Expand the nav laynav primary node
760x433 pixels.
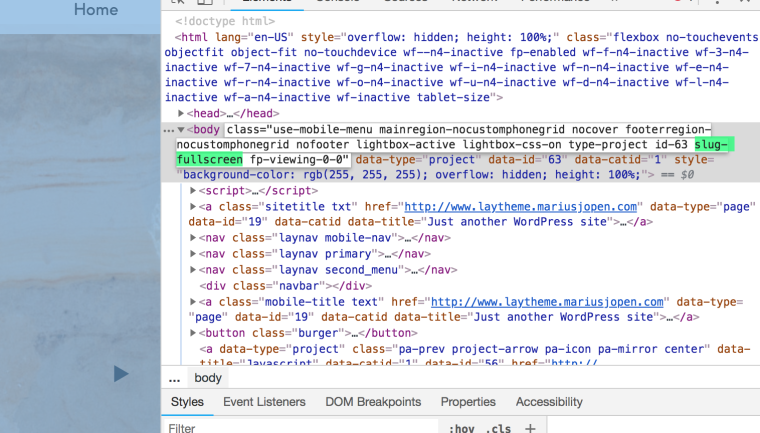194,254
